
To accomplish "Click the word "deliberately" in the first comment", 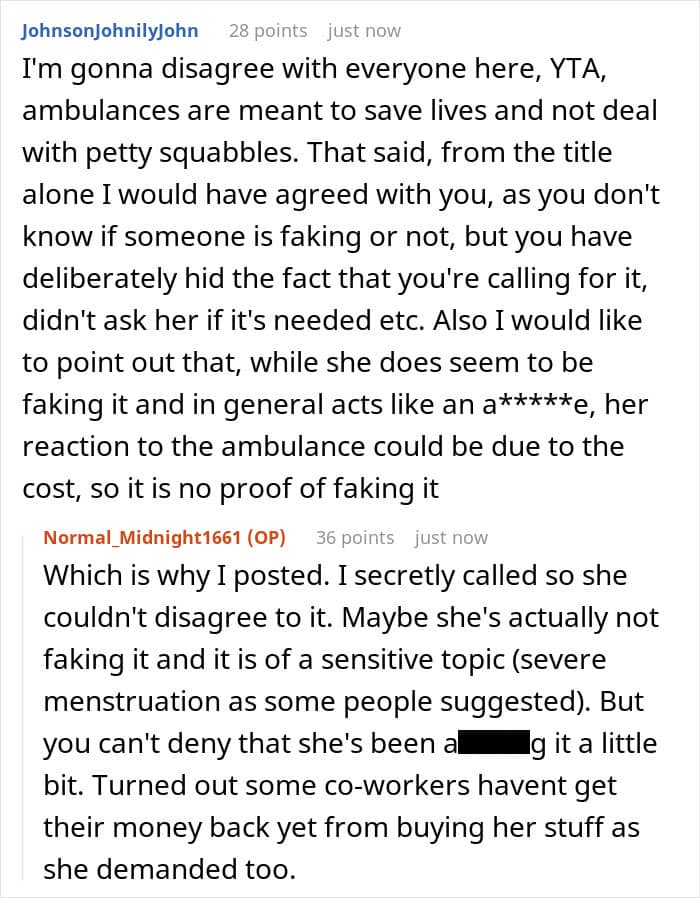I will pos(100,279).
